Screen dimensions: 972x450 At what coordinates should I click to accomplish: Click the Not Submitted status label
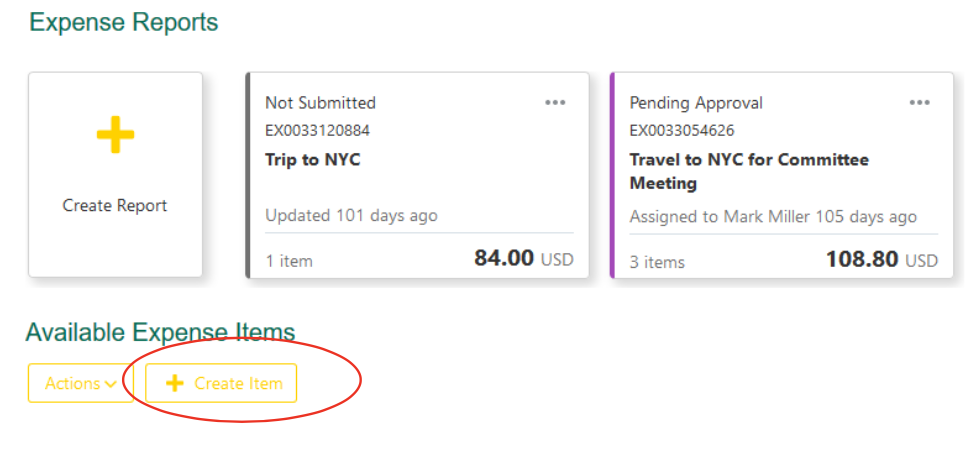tap(320, 103)
